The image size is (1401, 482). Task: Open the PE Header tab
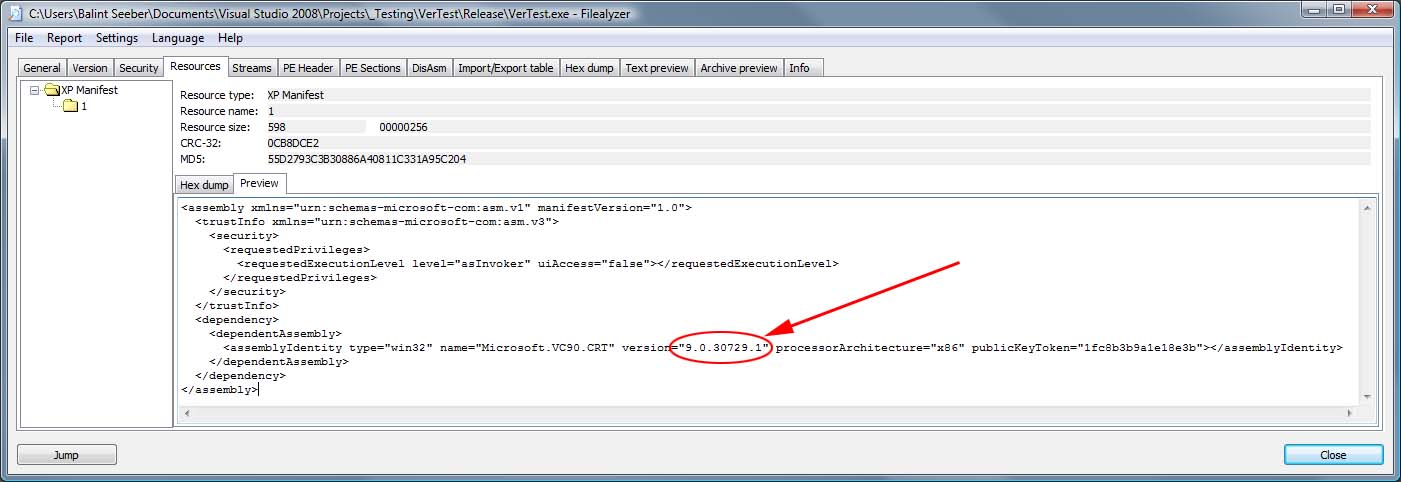coord(308,68)
